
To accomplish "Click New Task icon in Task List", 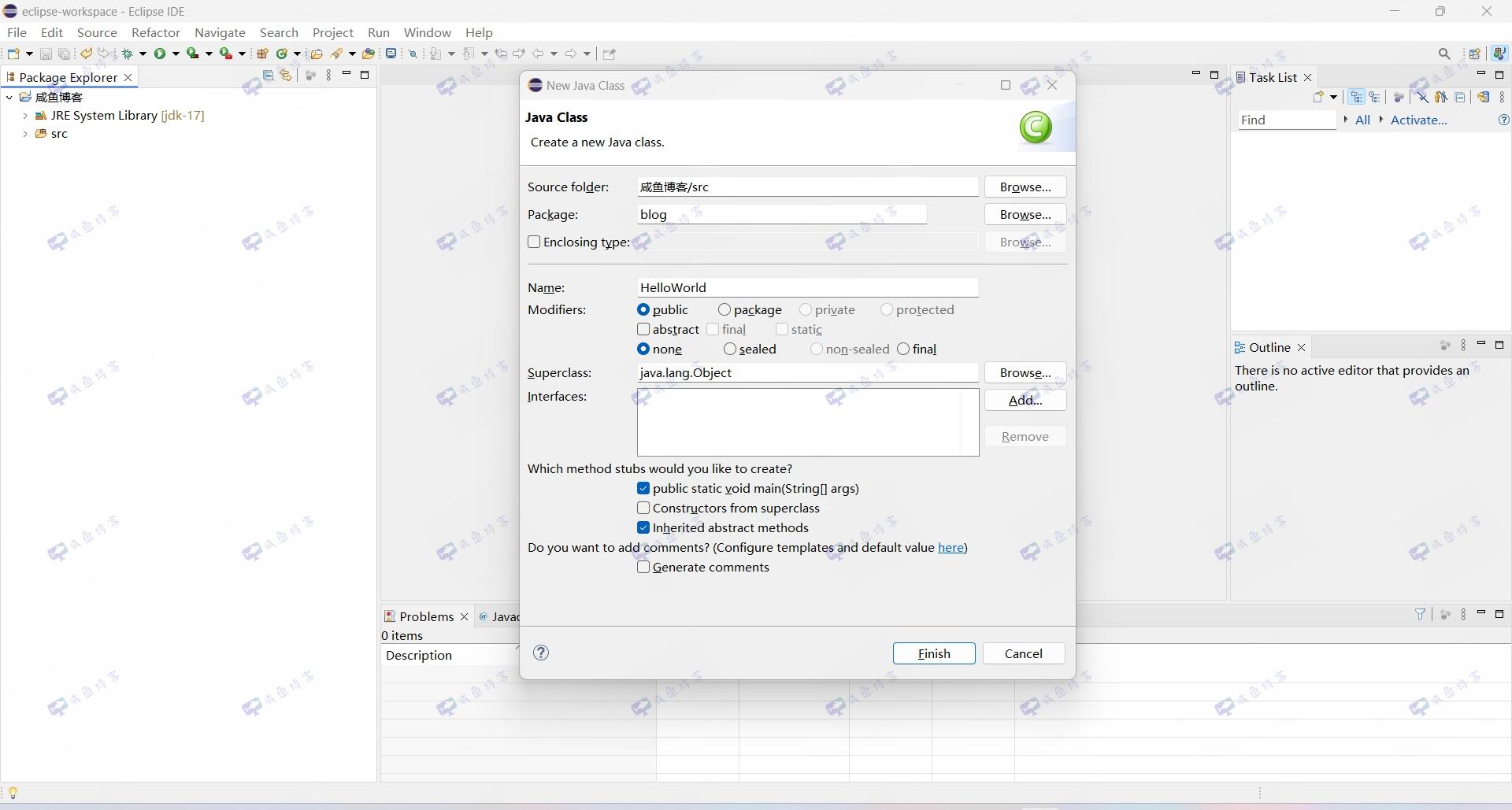I will pos(1318,97).
